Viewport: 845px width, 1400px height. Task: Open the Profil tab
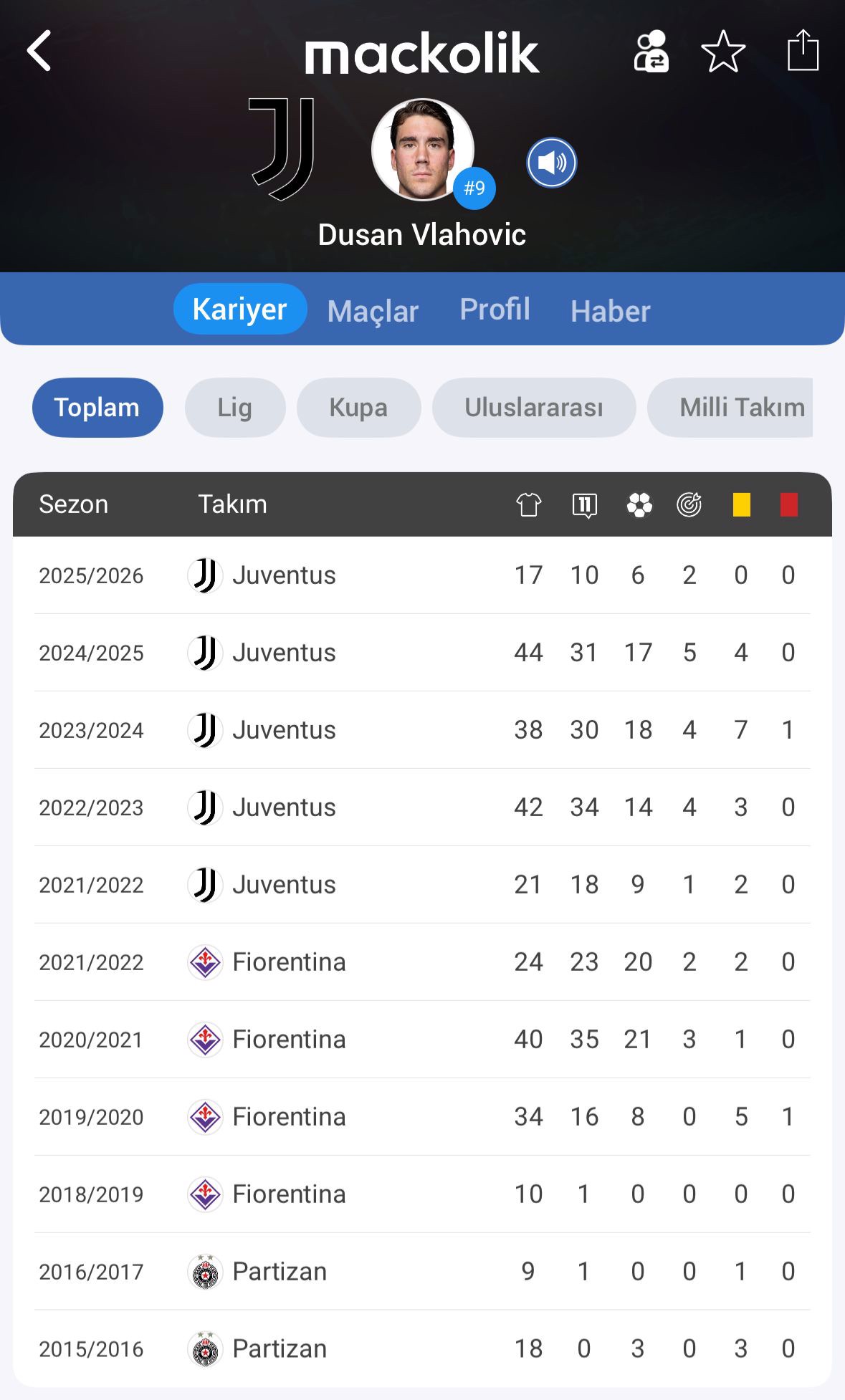coord(495,310)
